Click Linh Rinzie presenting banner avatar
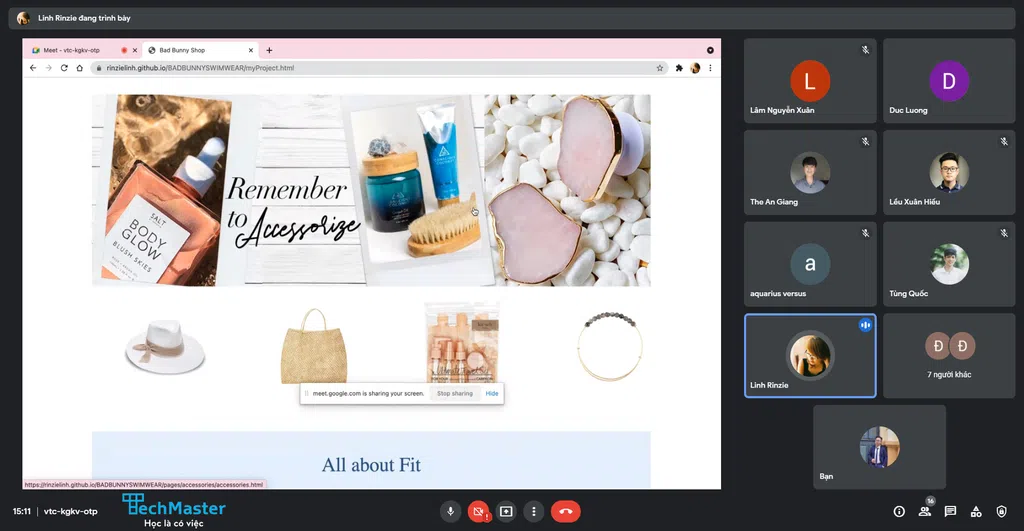The width and height of the screenshot is (1024, 531). point(23,18)
